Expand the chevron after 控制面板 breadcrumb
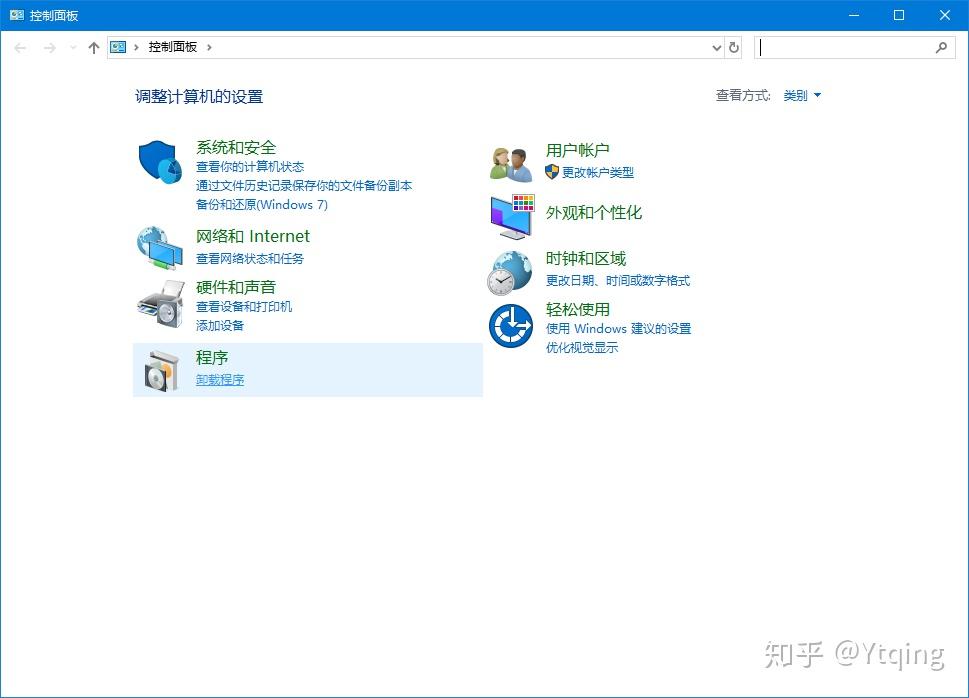 click(x=209, y=48)
